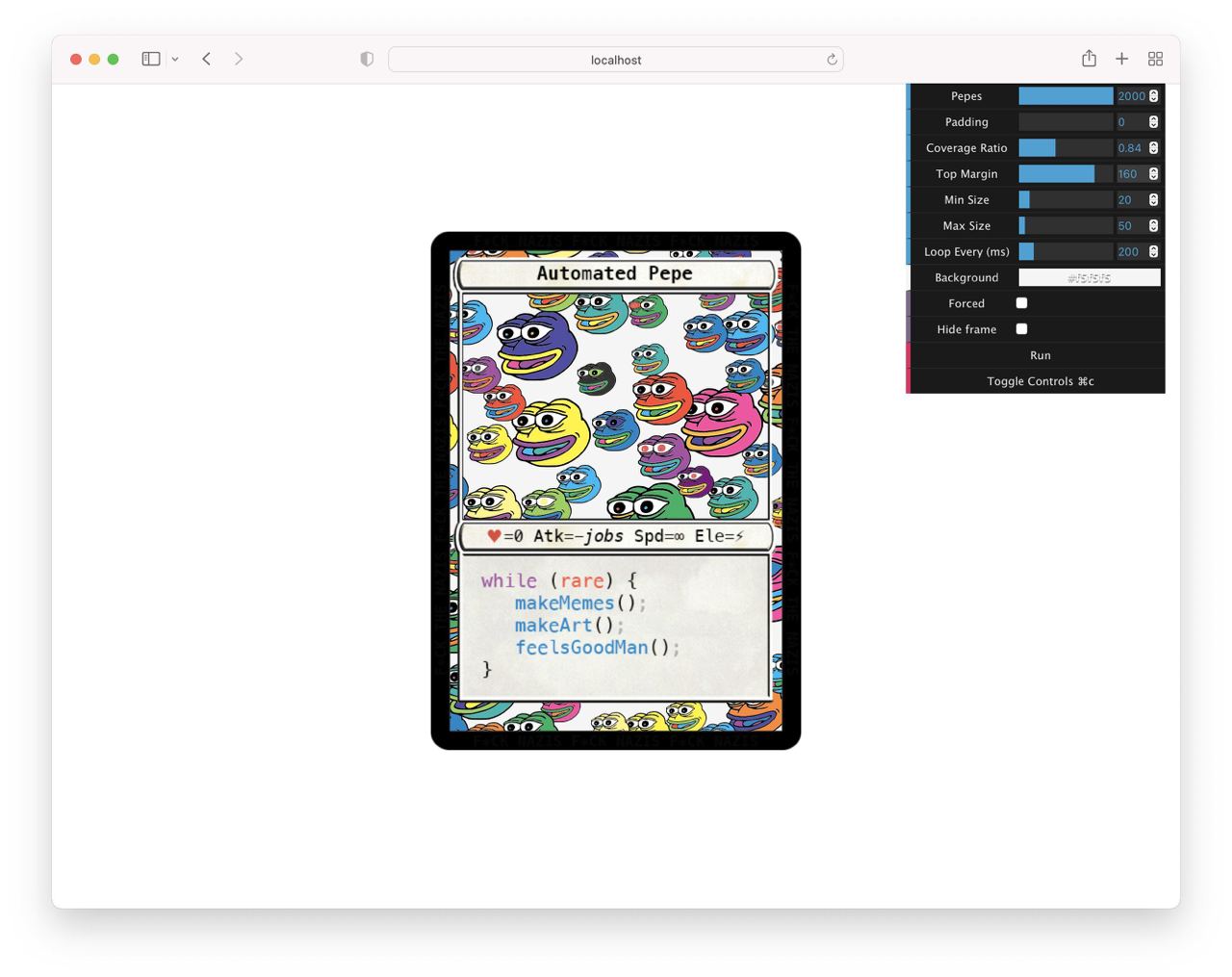Toggle the Safari sidebar icon

click(151, 59)
